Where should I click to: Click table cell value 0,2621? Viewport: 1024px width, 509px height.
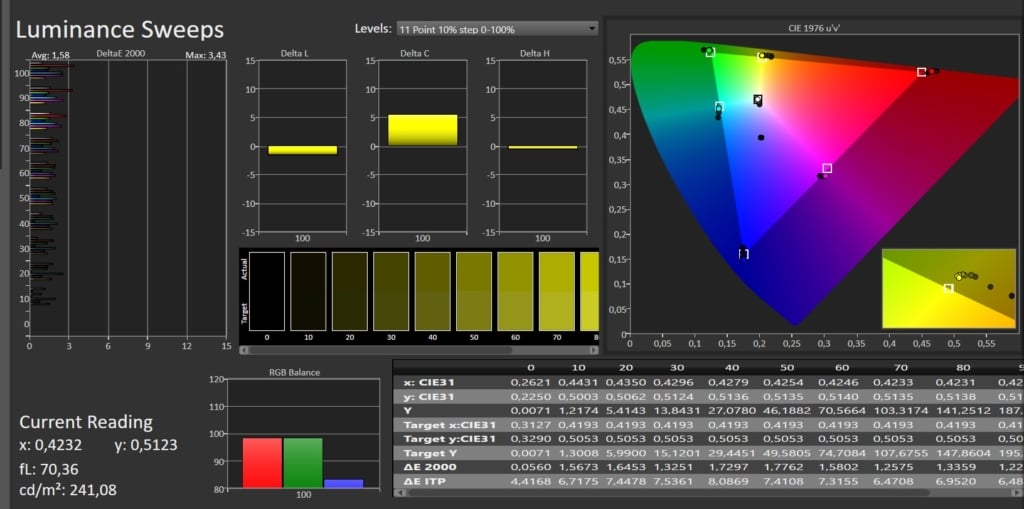tap(530, 382)
